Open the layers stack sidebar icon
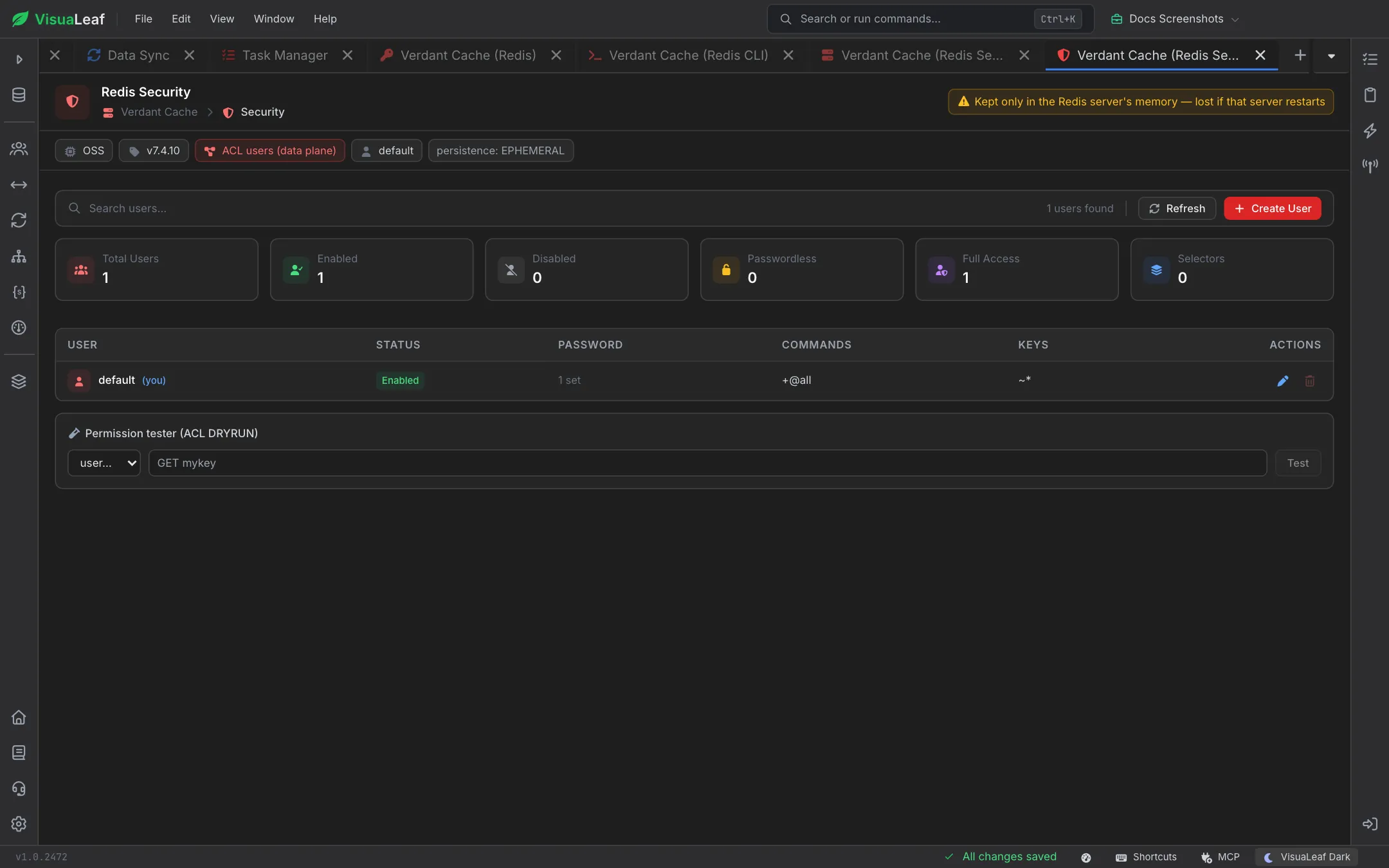 coord(19,381)
